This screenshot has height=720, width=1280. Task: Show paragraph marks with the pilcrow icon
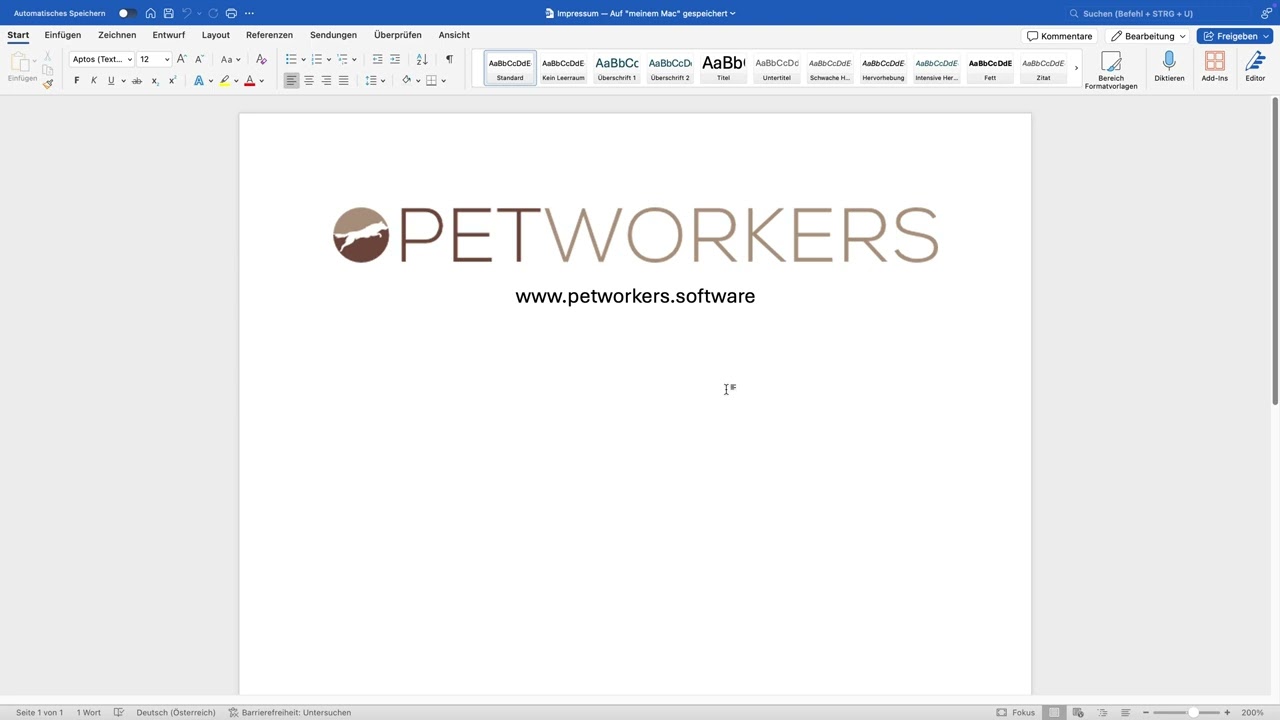(x=449, y=59)
